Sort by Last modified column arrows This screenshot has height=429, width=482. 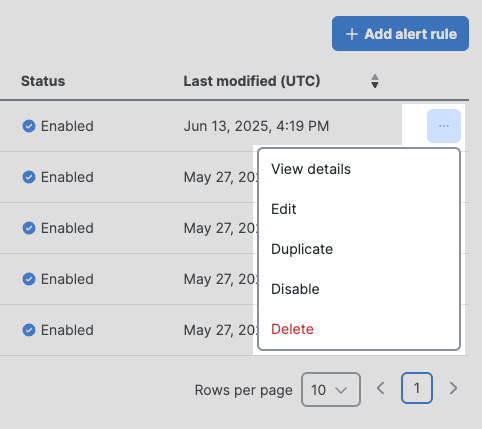pyautogui.click(x=375, y=81)
